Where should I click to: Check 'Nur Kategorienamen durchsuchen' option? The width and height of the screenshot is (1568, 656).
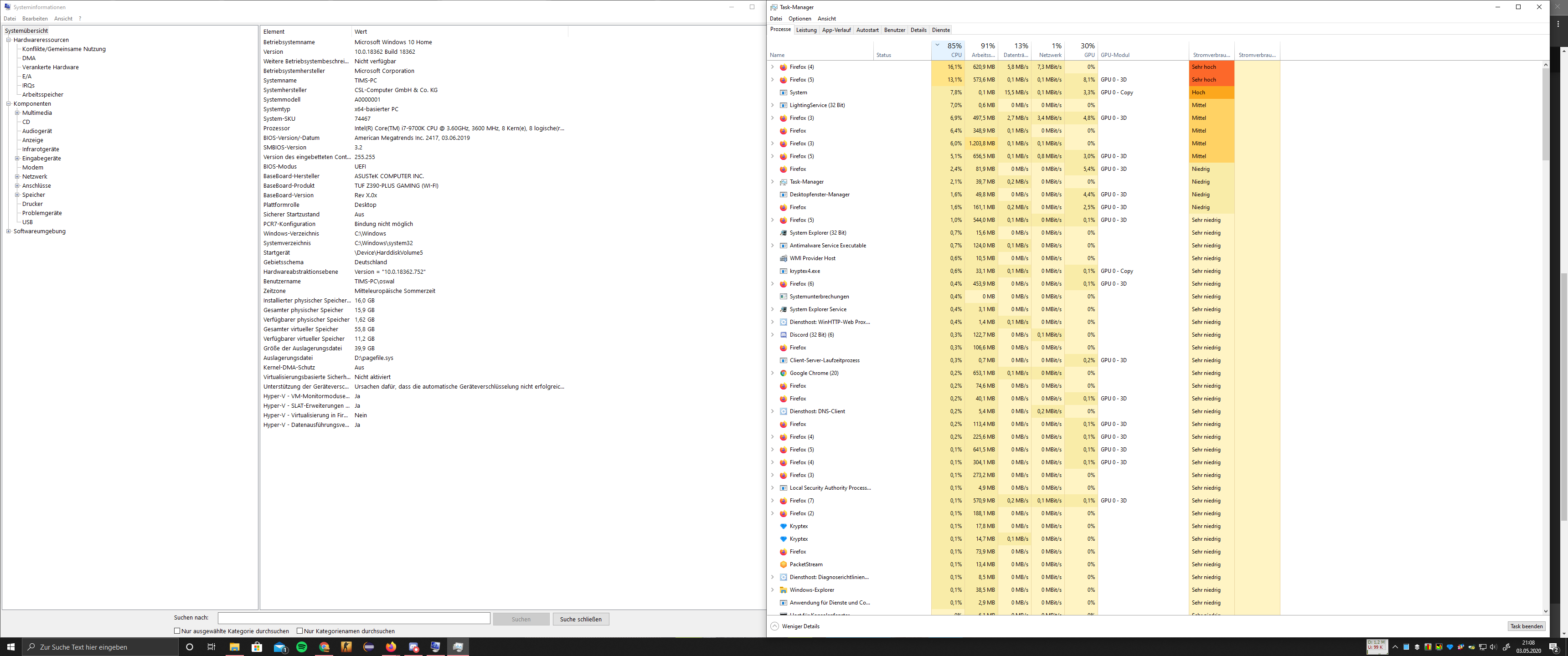299,631
